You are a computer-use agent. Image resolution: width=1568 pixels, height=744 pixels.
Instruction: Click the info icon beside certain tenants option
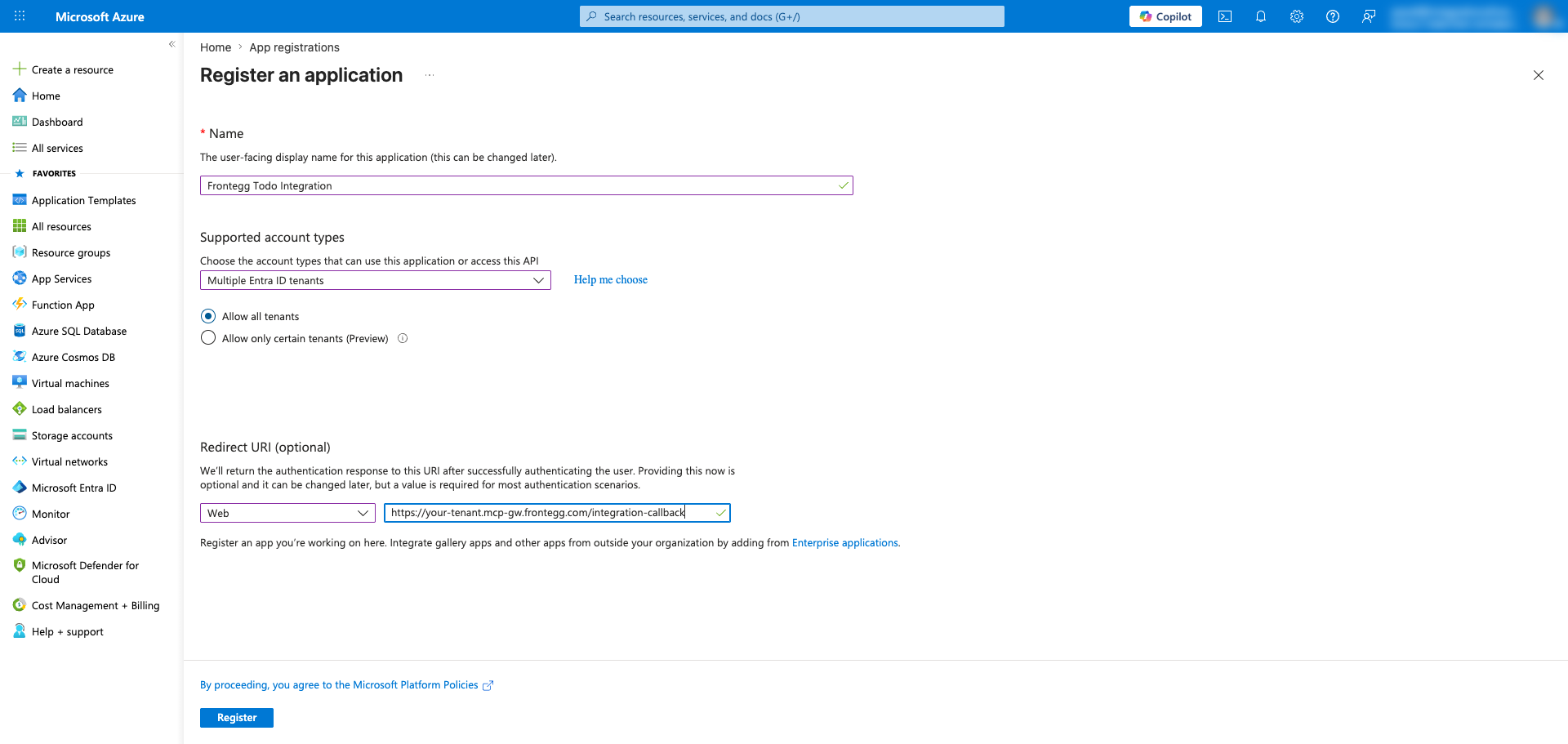pyautogui.click(x=403, y=338)
